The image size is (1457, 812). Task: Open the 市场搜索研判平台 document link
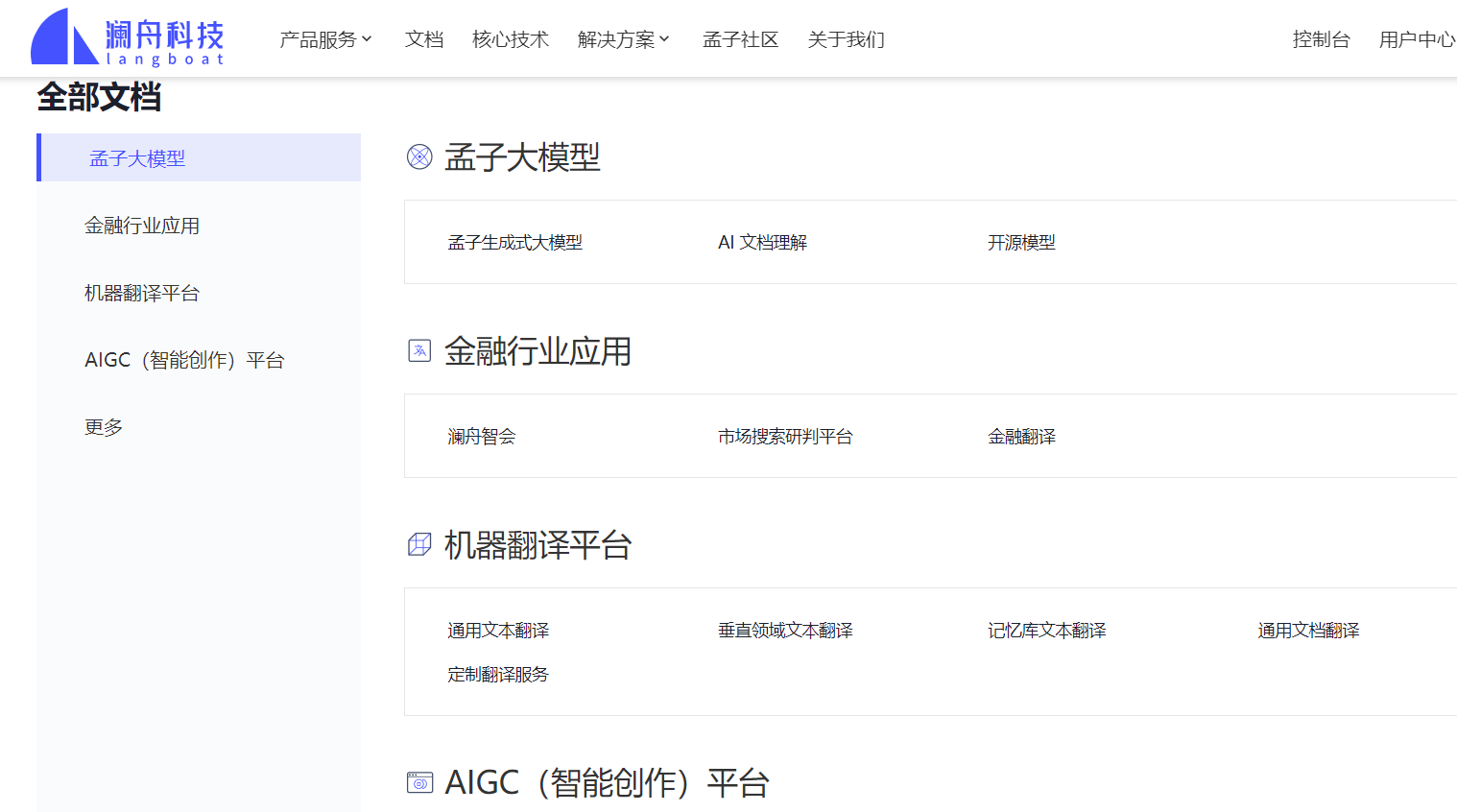click(785, 437)
